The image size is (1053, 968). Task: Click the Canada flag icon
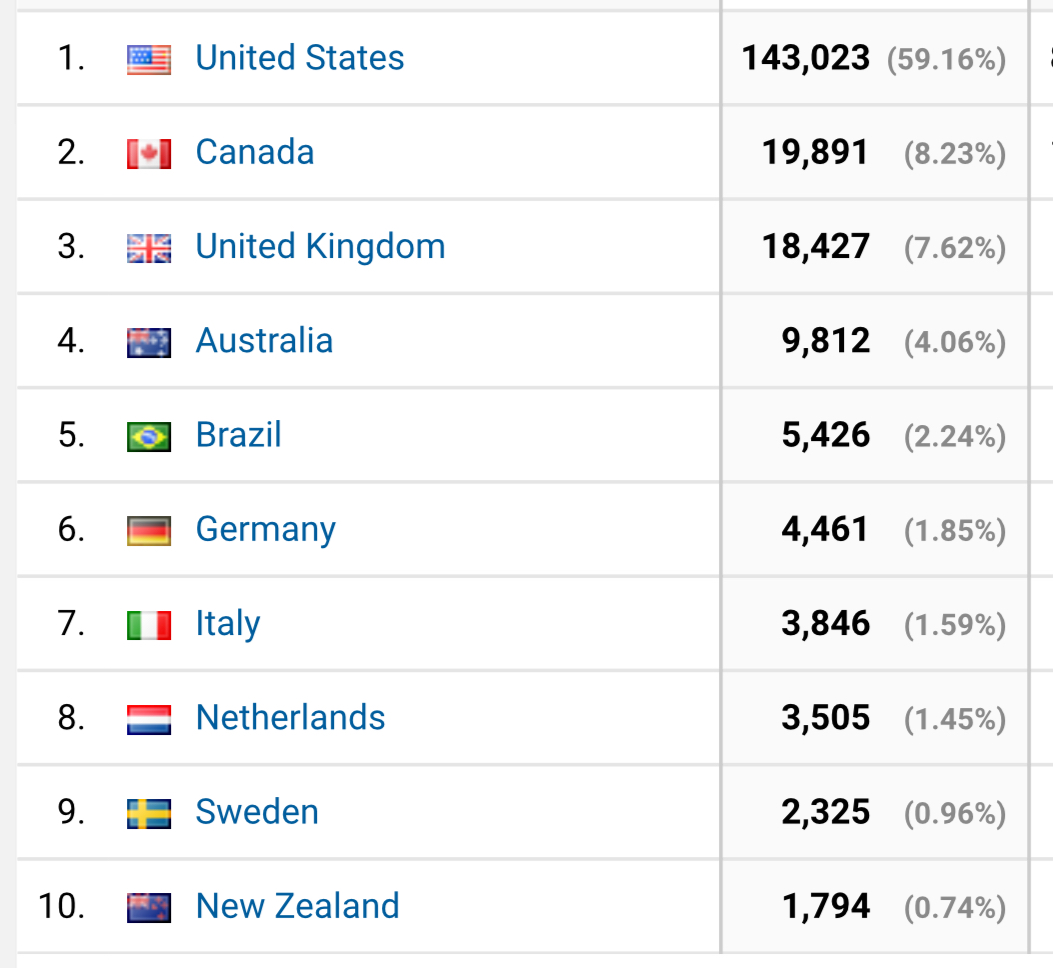149,154
